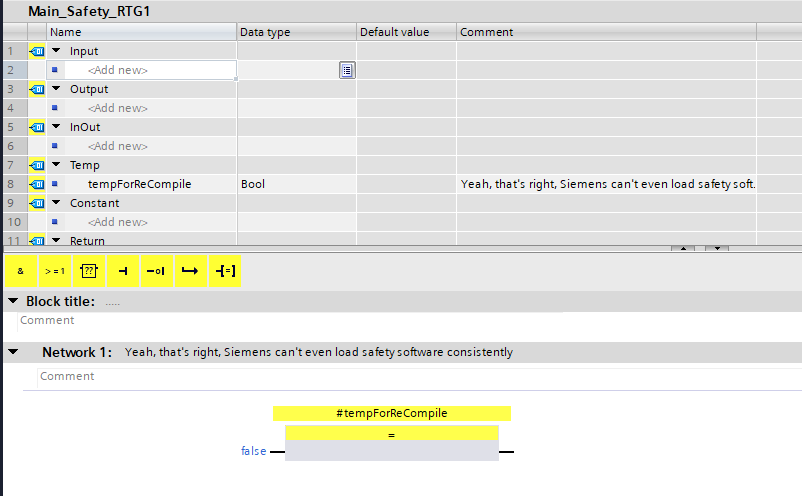Click Add new under Input
Viewport: 802px width, 496px height.
tap(118, 70)
